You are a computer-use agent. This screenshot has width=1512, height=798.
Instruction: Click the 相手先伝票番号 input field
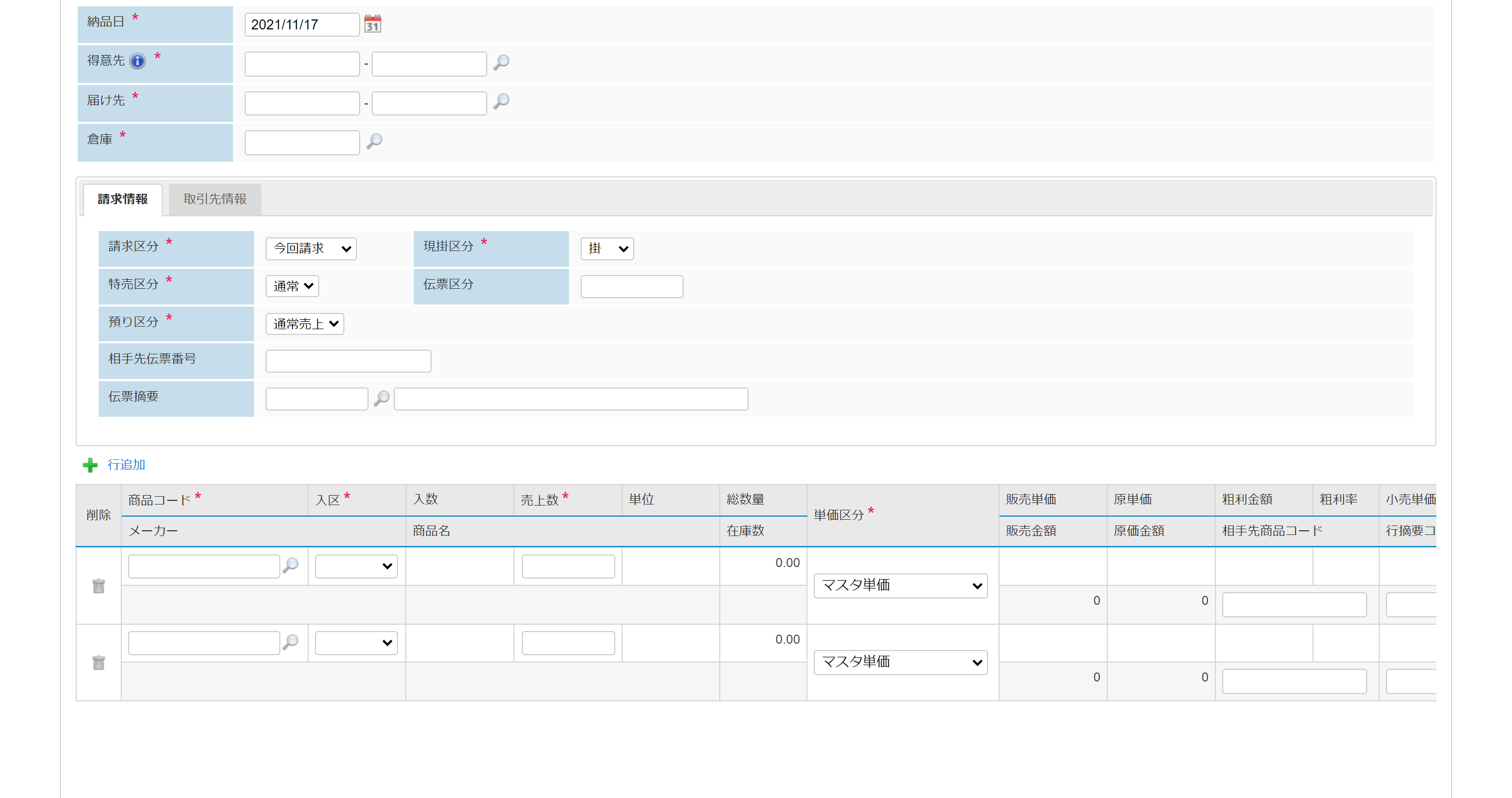coord(348,360)
